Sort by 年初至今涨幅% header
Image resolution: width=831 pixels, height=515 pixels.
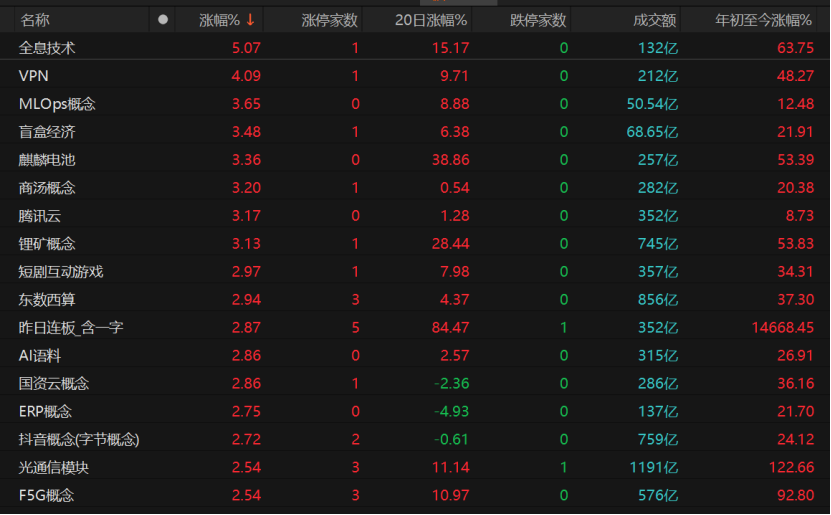tap(763, 20)
